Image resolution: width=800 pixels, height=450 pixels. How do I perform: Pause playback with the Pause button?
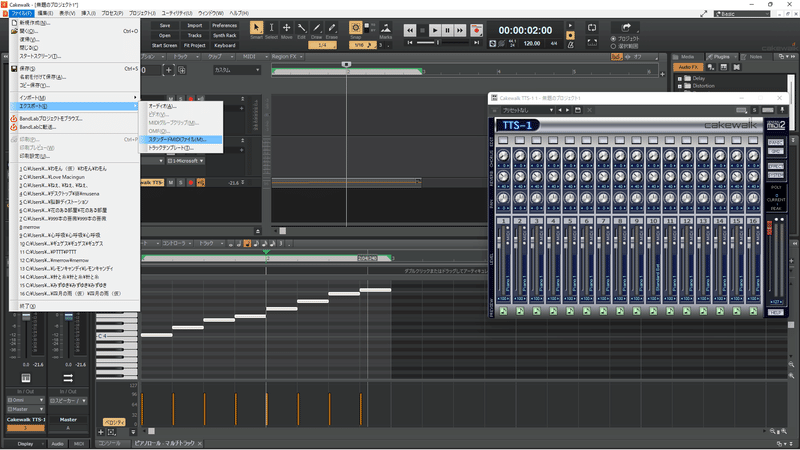[x=447, y=31]
